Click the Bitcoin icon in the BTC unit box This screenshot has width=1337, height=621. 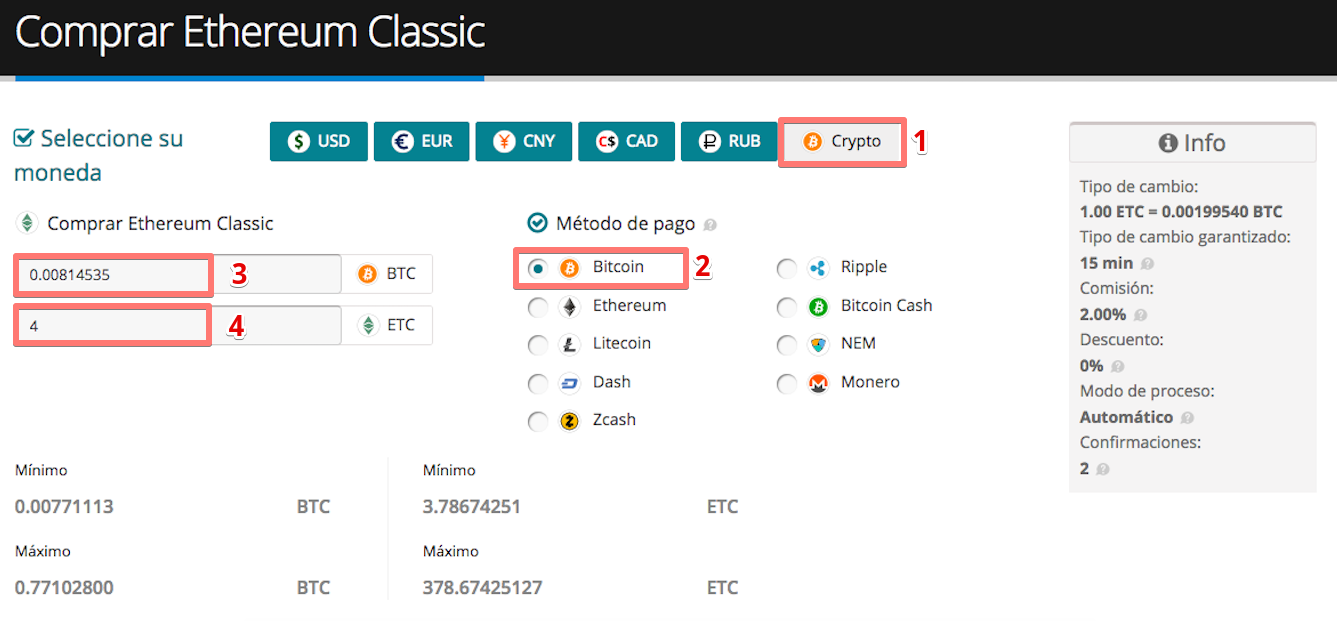pos(367,274)
